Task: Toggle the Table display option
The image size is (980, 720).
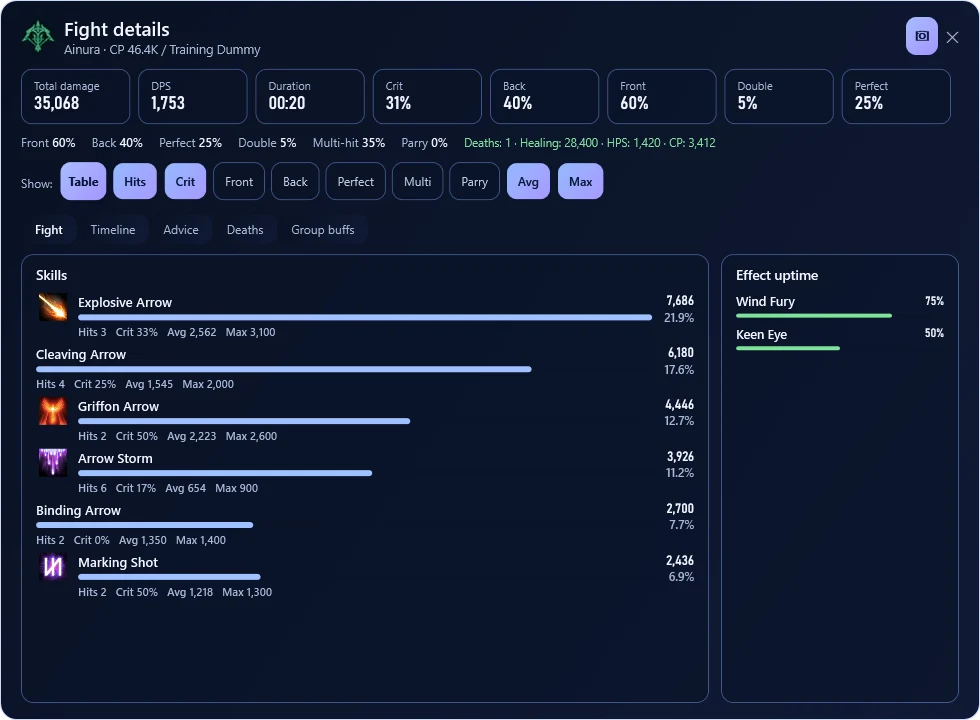Action: 83,182
